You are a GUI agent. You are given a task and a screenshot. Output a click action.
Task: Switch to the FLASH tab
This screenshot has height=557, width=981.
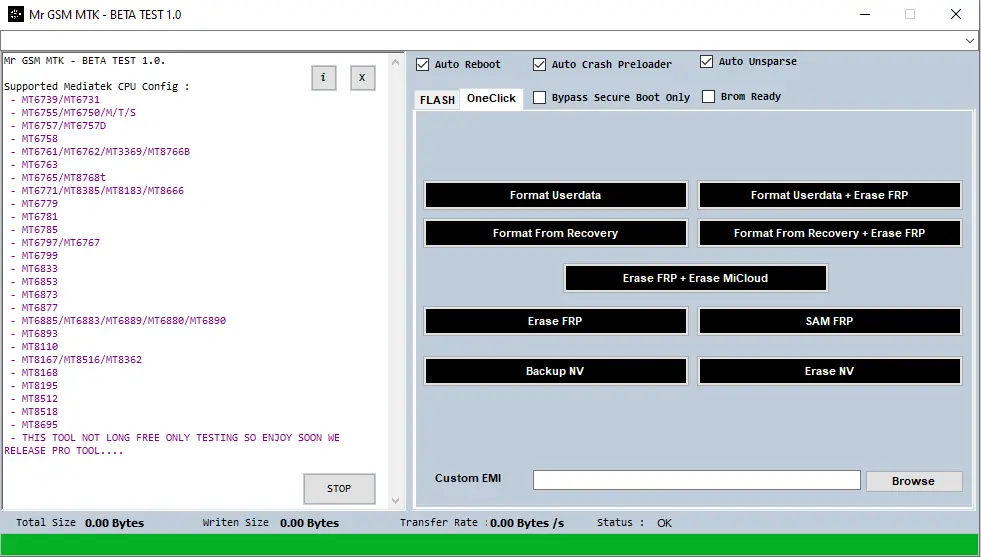click(437, 100)
